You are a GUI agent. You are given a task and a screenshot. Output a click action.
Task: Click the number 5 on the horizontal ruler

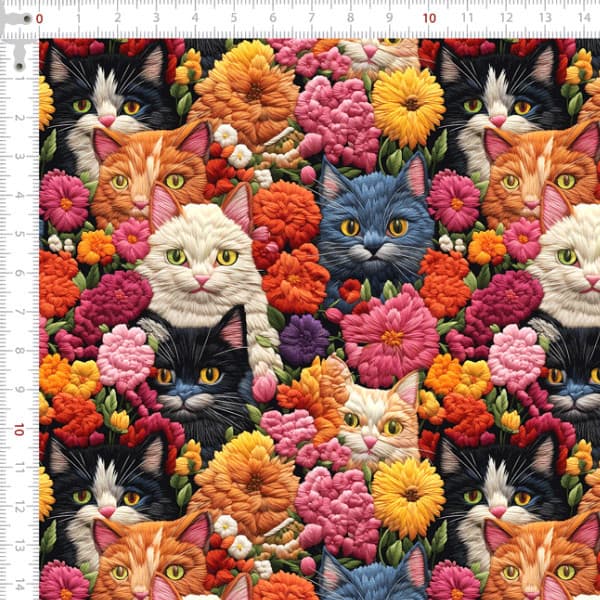(x=234, y=18)
